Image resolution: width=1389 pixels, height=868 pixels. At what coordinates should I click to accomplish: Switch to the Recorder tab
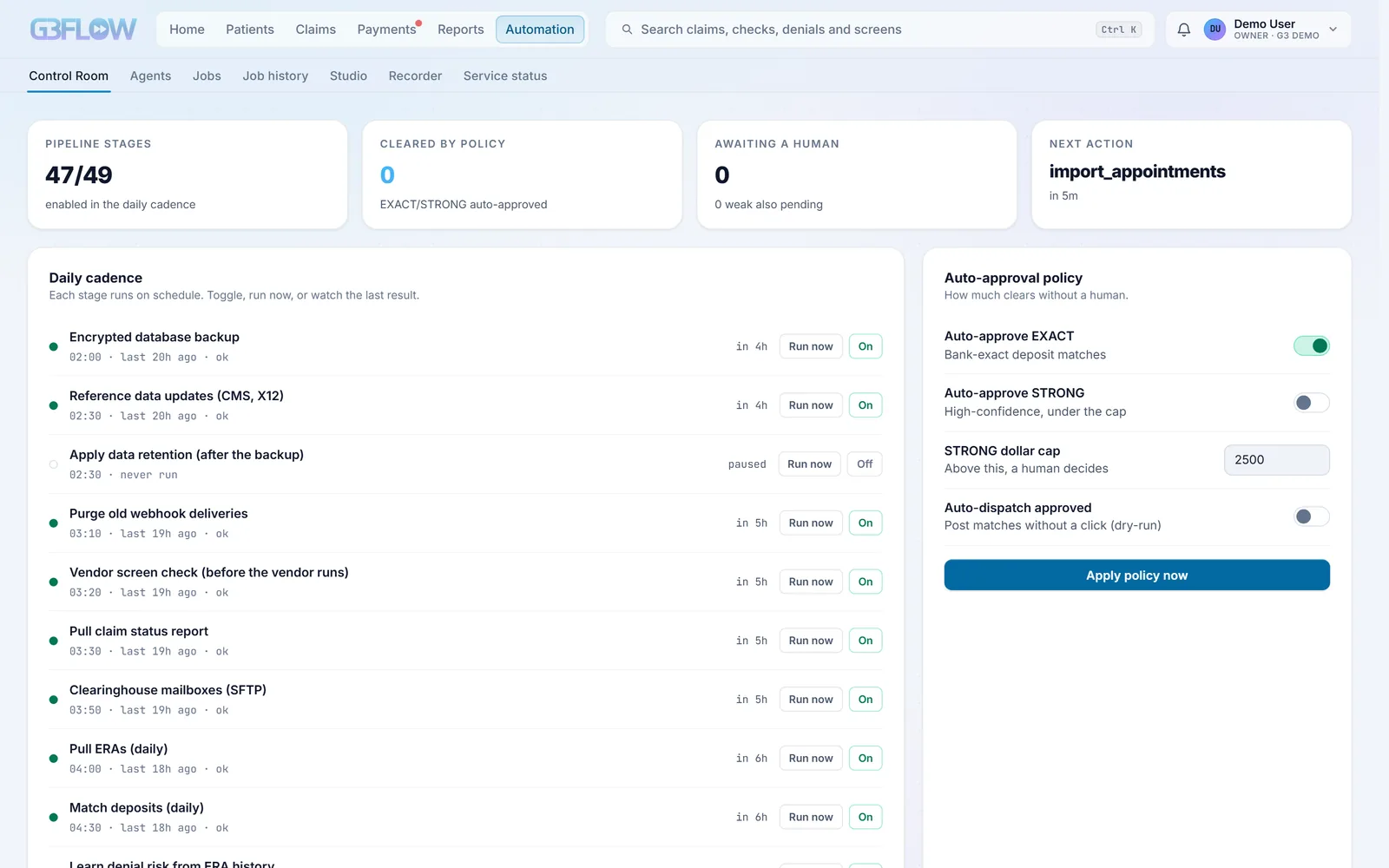(x=415, y=76)
